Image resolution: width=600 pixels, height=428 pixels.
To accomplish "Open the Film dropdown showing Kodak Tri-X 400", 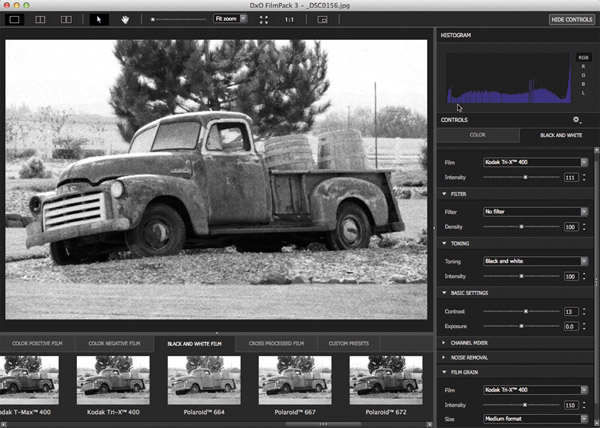I will pyautogui.click(x=535, y=162).
